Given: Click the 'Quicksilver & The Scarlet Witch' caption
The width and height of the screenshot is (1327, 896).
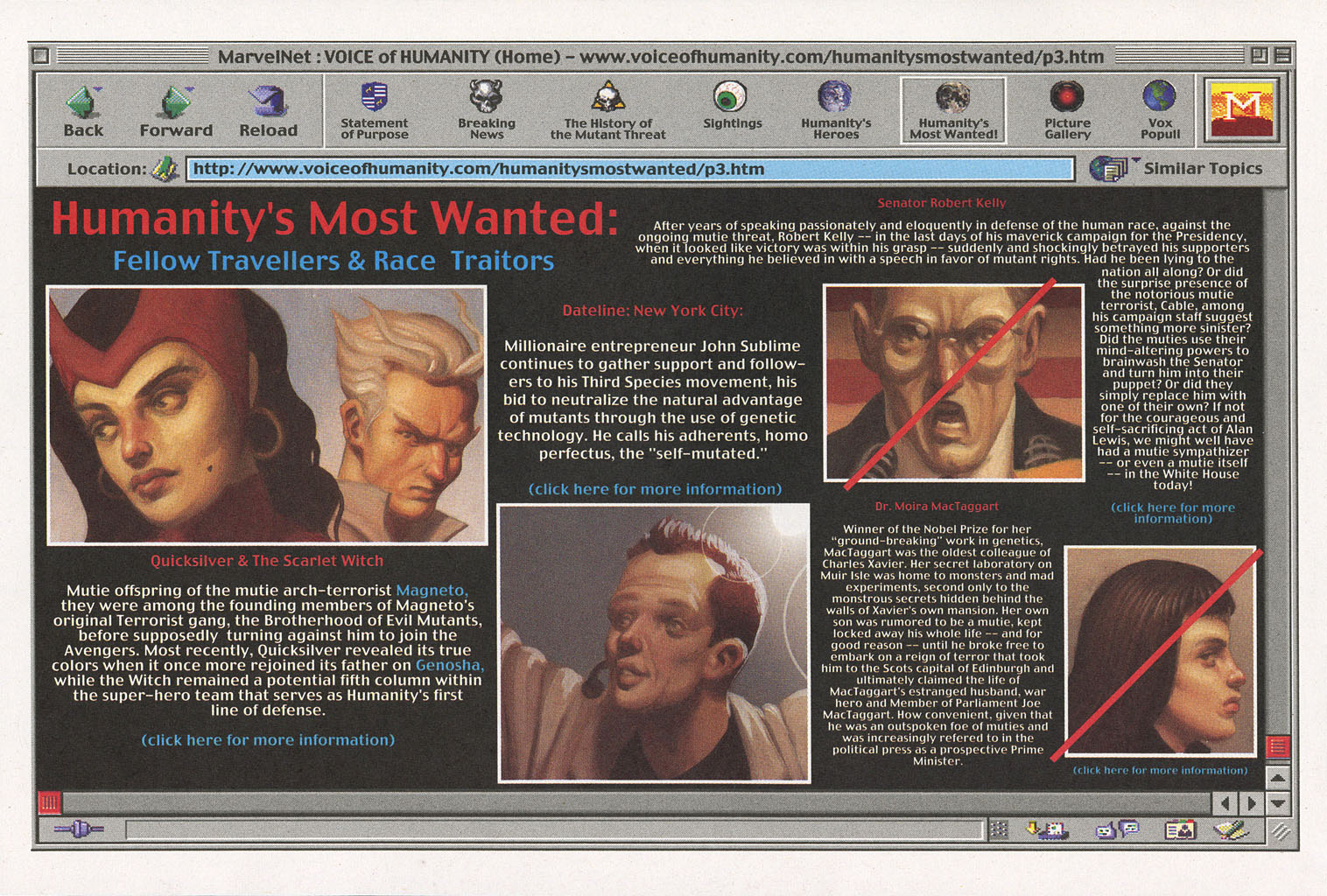Looking at the screenshot, I should pyautogui.click(x=267, y=561).
